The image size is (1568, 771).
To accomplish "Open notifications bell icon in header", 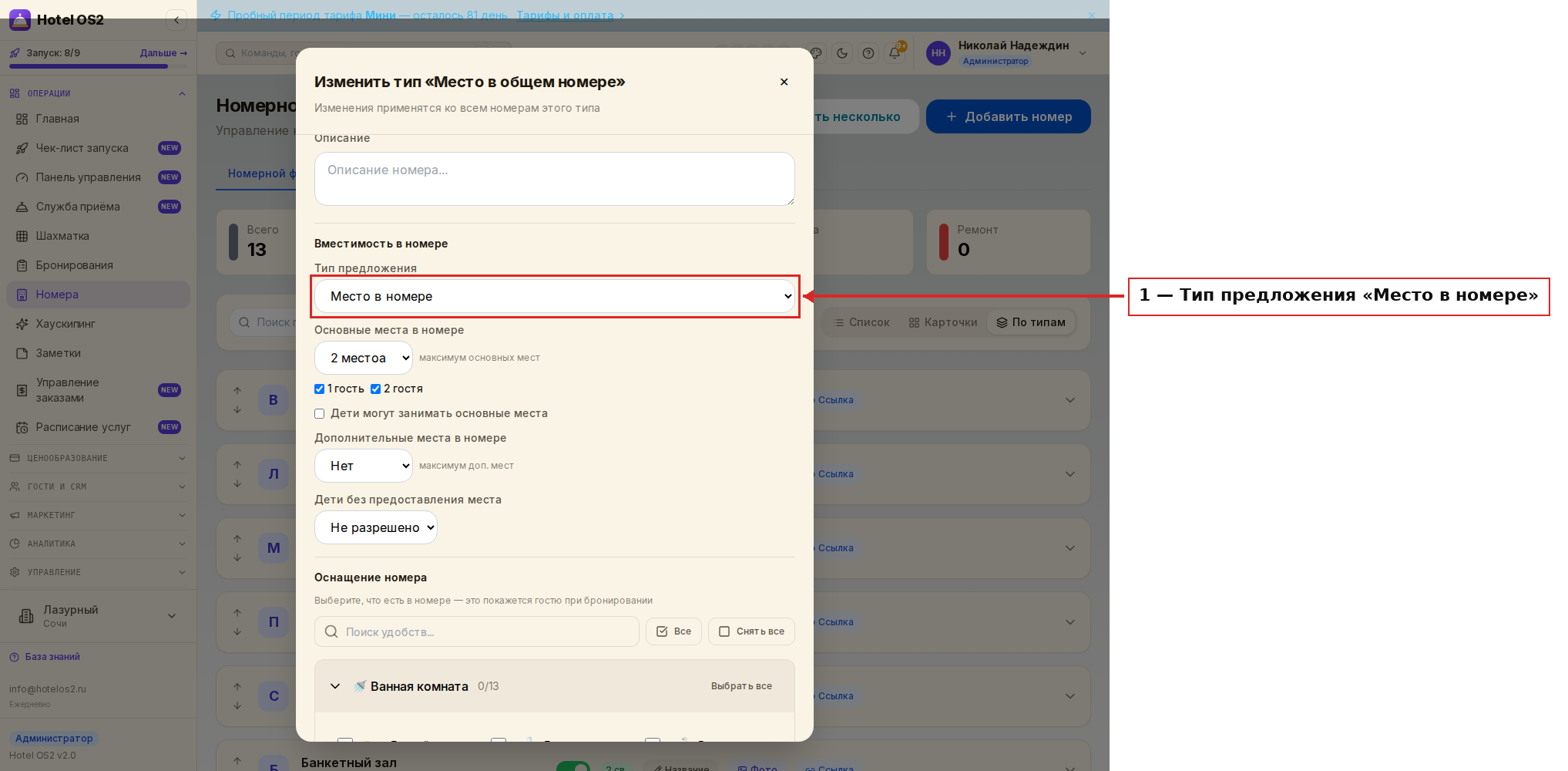I will (x=895, y=53).
